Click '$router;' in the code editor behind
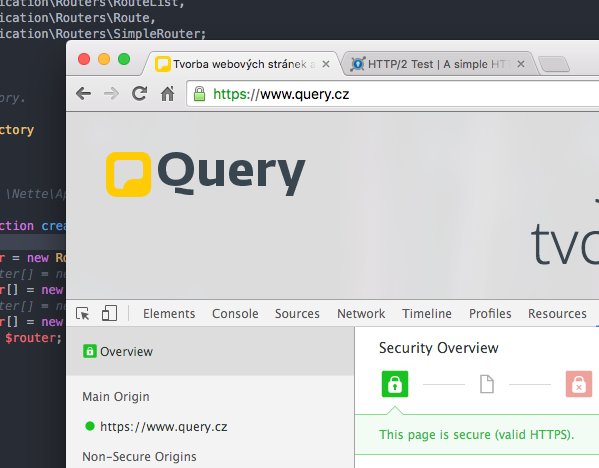The height and width of the screenshot is (468, 599). [33, 338]
